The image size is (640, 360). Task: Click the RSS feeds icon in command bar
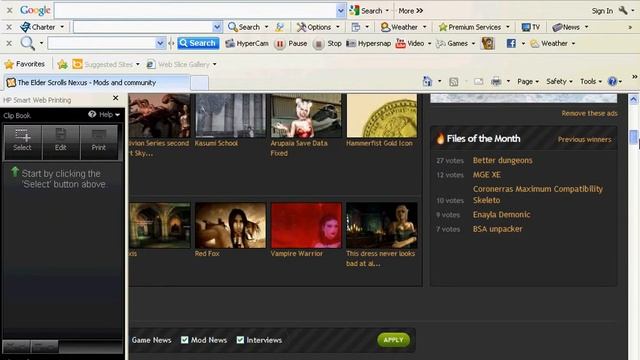point(453,82)
